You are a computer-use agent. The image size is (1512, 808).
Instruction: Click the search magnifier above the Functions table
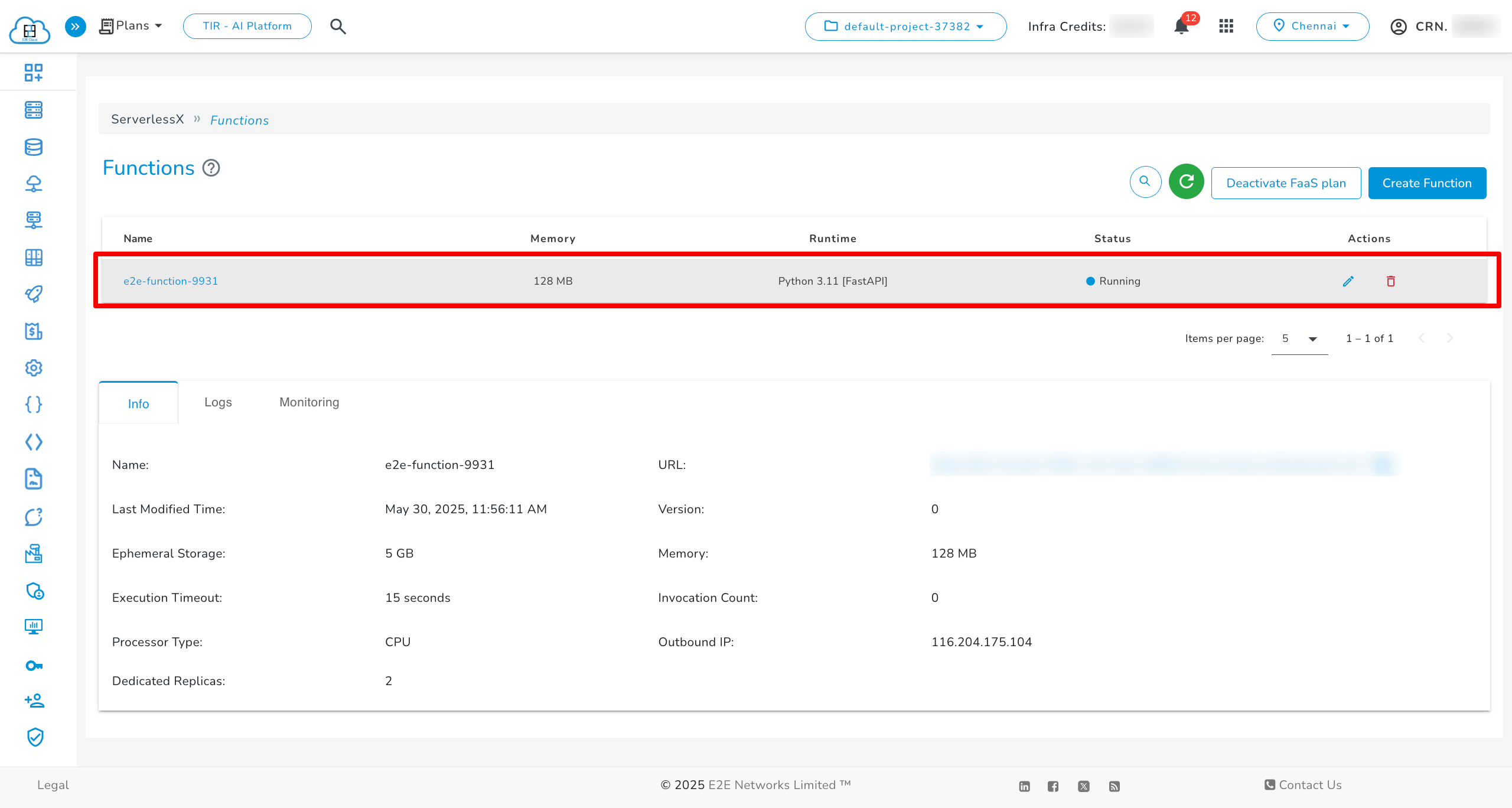1145,183
